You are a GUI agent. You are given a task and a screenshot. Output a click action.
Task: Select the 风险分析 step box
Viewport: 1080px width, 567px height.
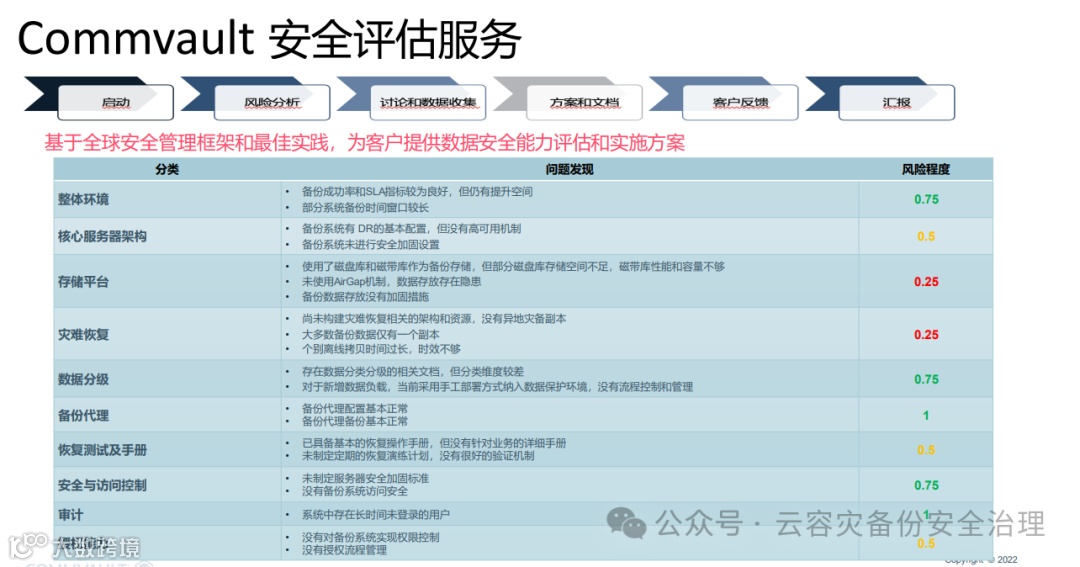coord(272,102)
